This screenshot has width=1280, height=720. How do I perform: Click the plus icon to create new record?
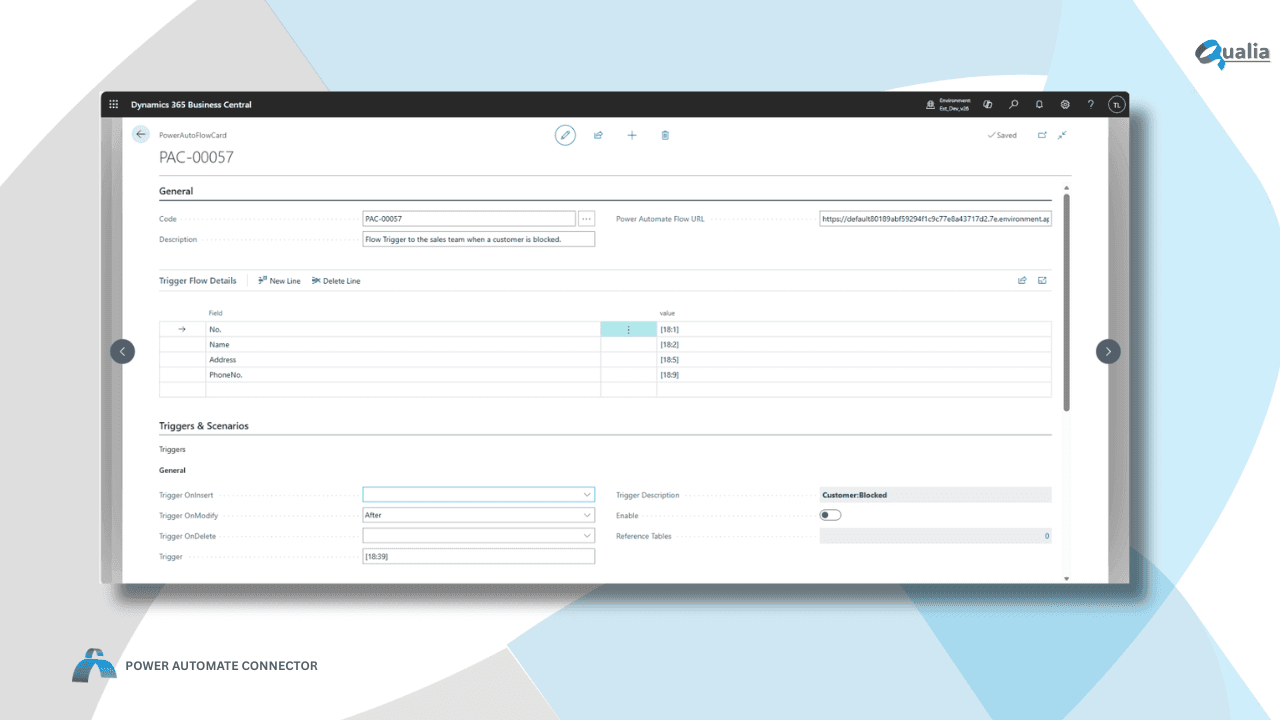(632, 135)
